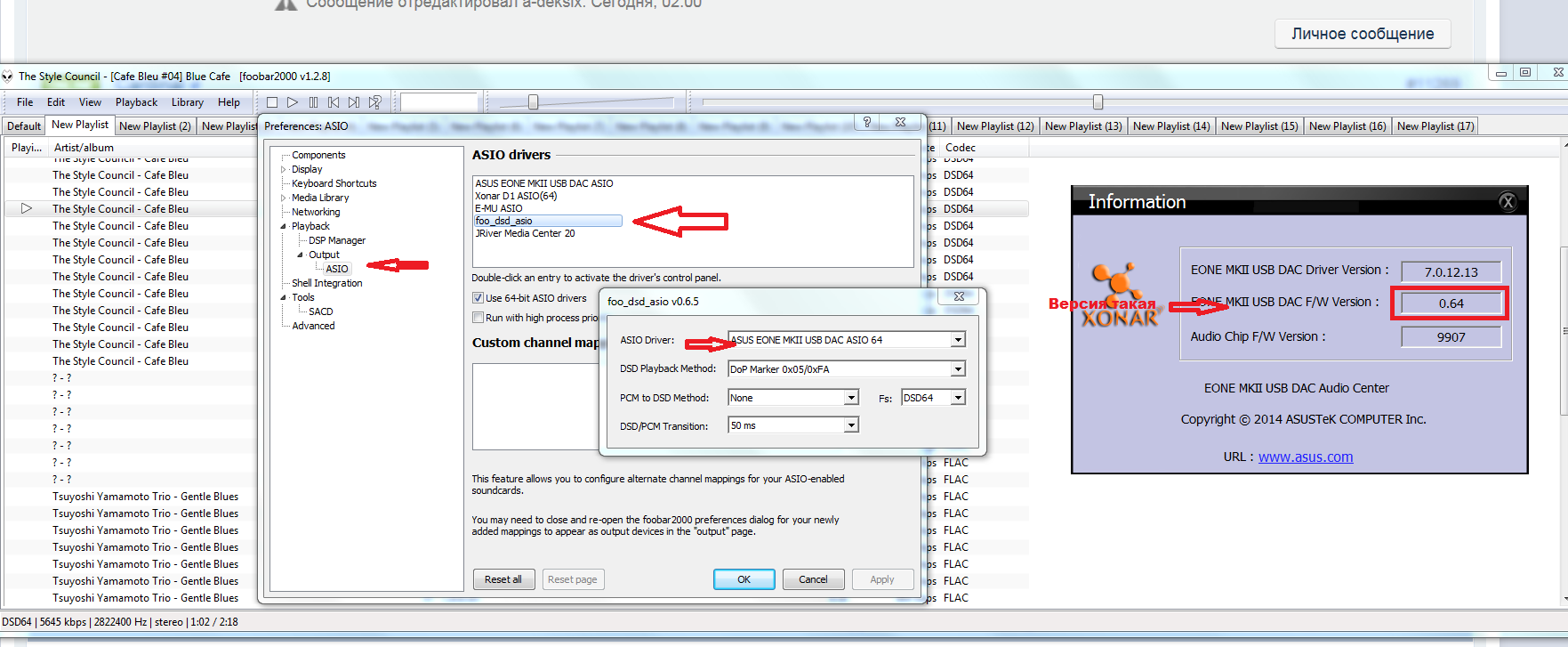Screen dimensions: 1568x647
Task: Open the ASIO Driver dropdown
Action: (958, 340)
